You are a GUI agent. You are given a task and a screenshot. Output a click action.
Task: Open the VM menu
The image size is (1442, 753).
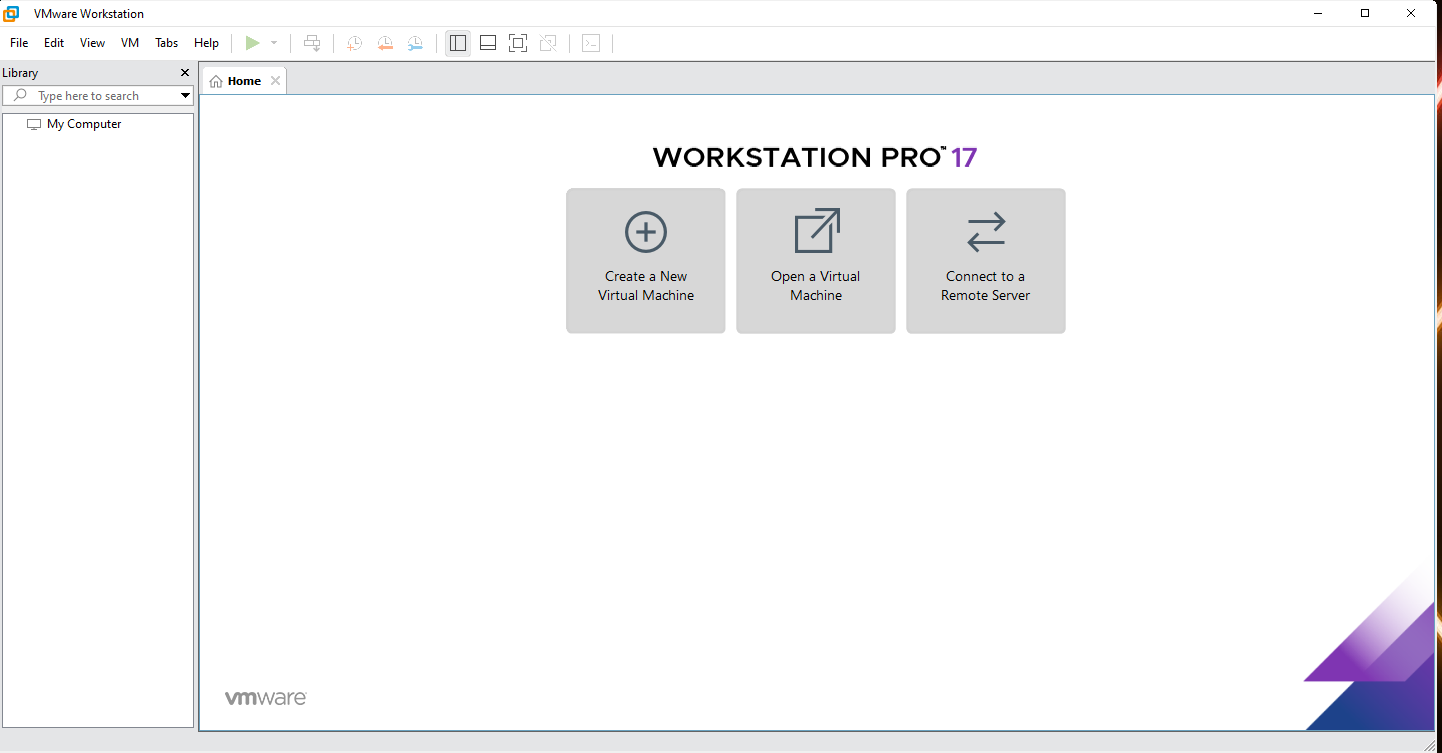[x=130, y=43]
